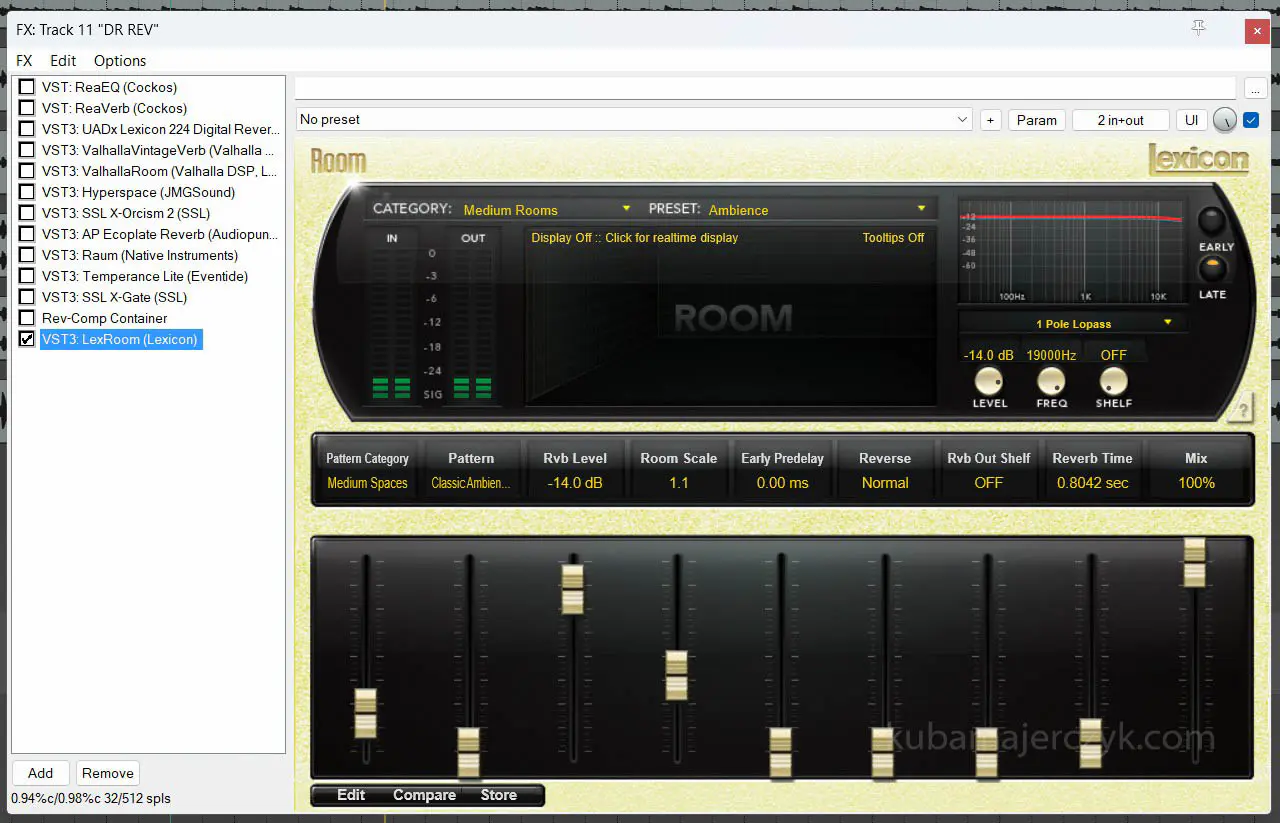The image size is (1280, 823).
Task: Click the SHELF knob
Action: pos(1113,381)
